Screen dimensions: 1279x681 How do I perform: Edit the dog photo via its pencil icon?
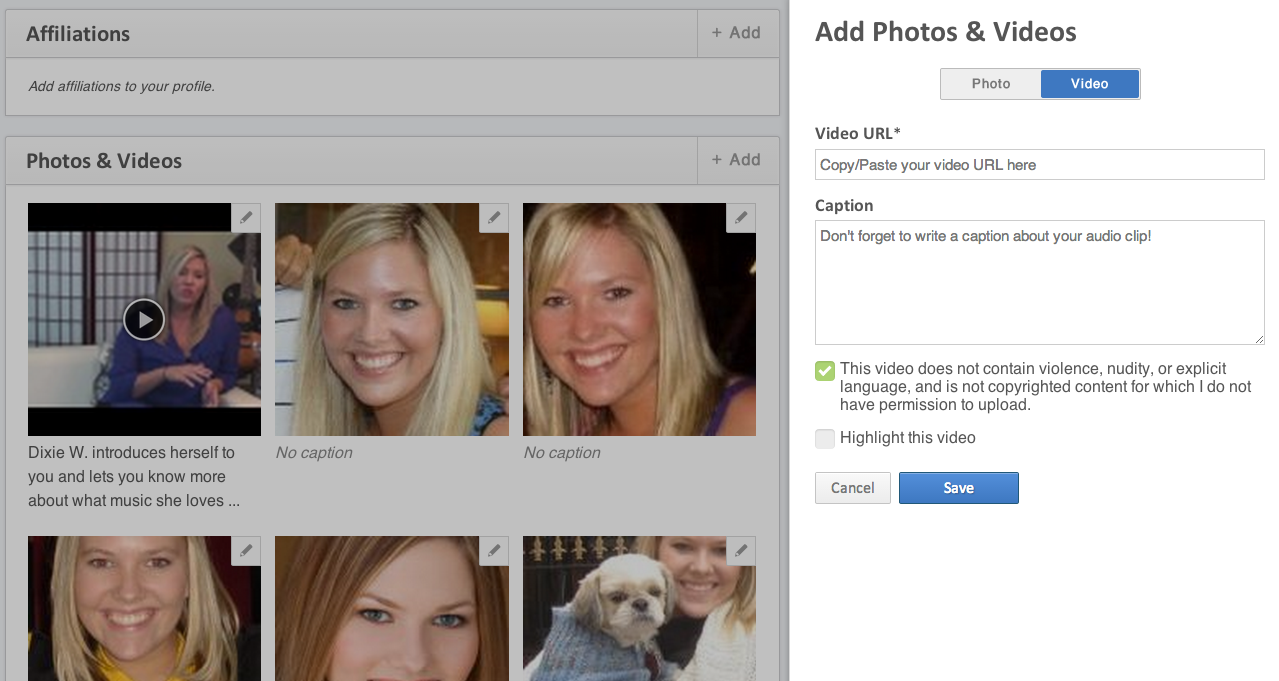(741, 550)
